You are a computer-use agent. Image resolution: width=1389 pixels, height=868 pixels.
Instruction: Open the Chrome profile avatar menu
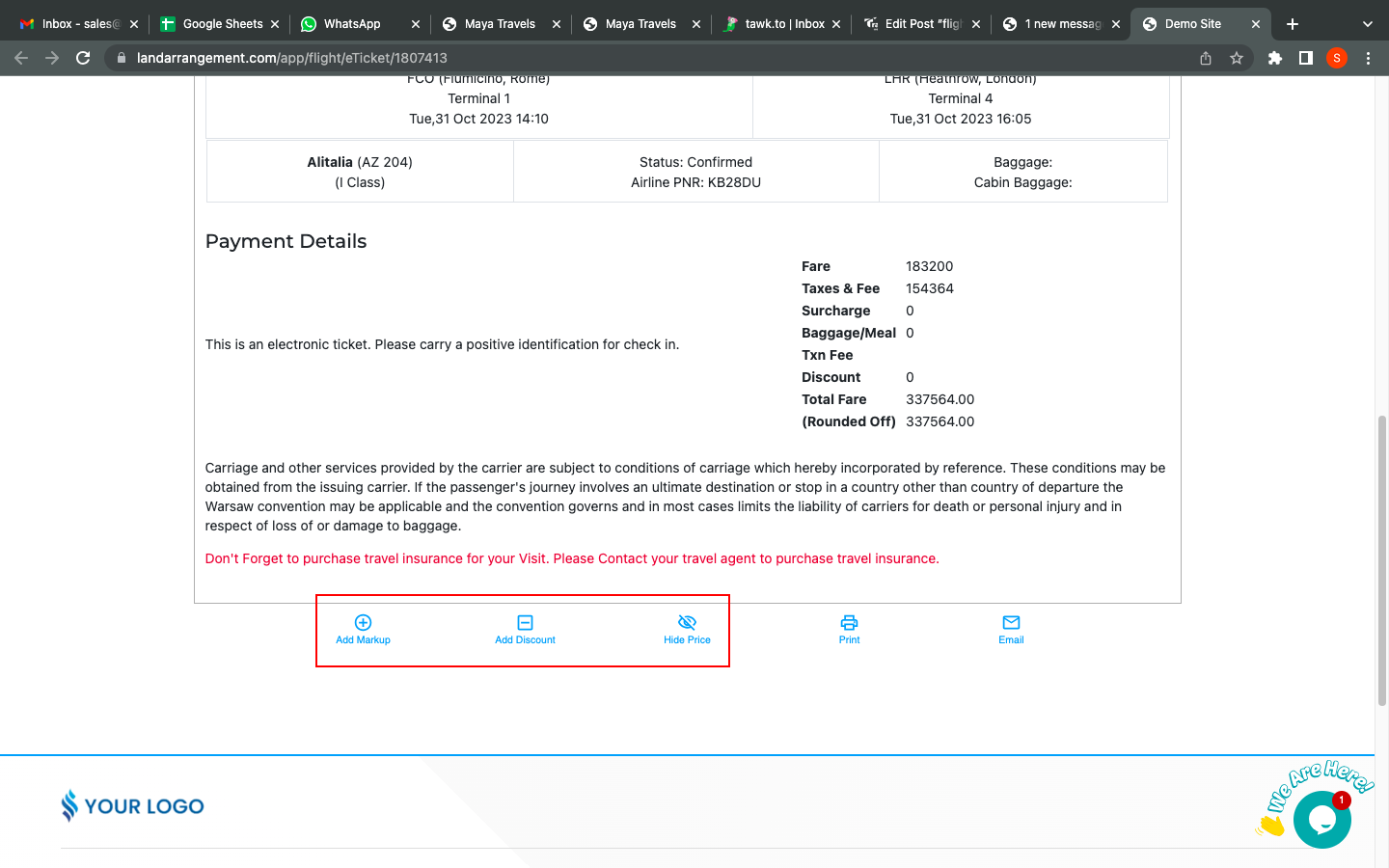point(1337,58)
